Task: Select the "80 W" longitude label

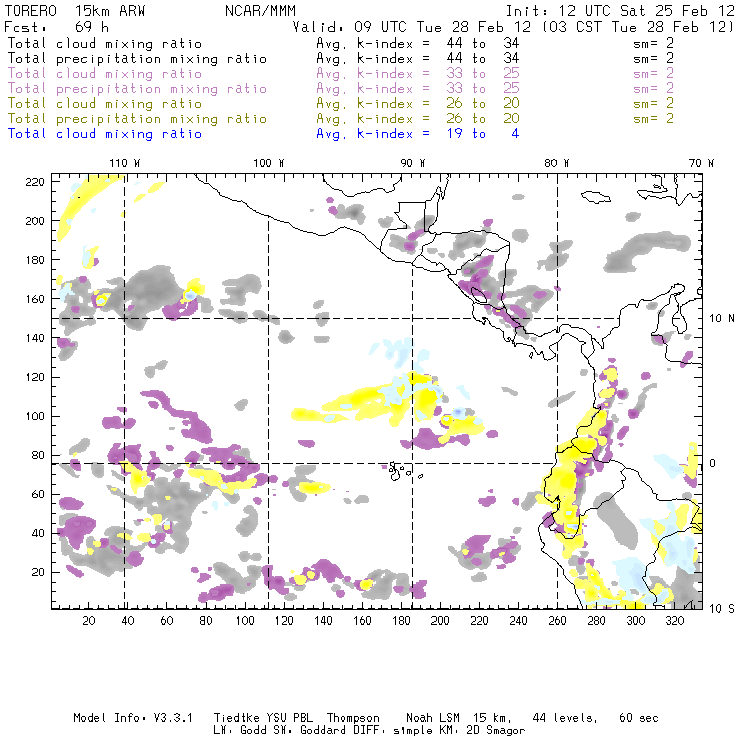Action: (x=557, y=163)
